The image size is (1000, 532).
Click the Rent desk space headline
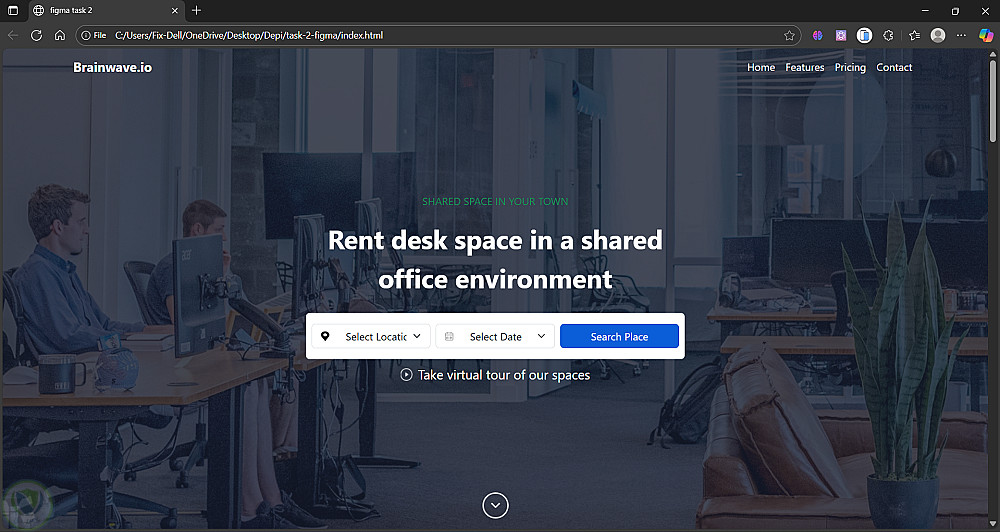[x=495, y=260]
